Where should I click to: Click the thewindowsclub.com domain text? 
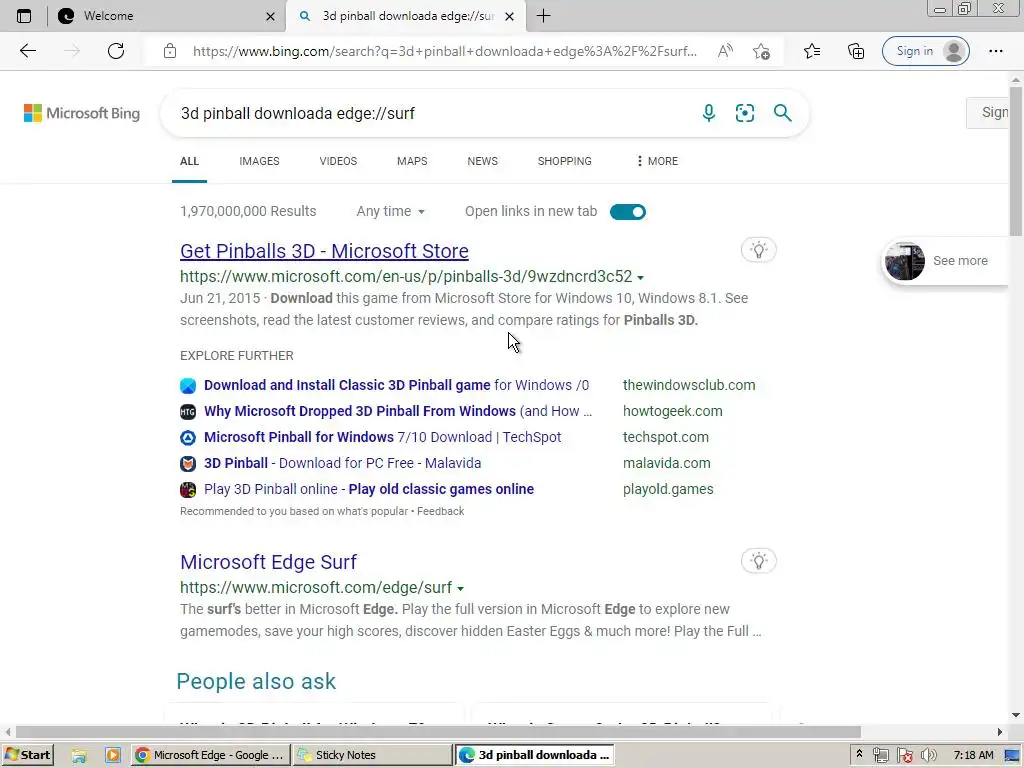689,385
